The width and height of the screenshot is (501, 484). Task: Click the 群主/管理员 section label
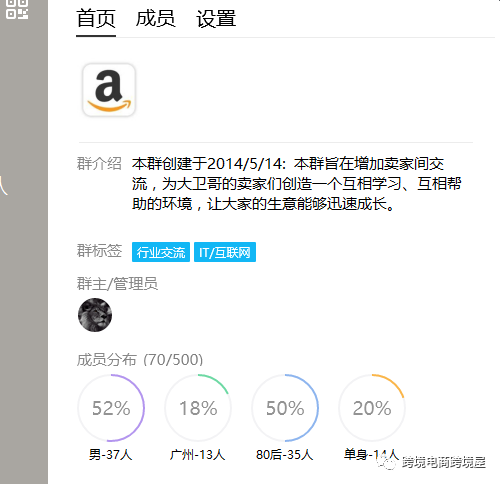click(x=117, y=284)
